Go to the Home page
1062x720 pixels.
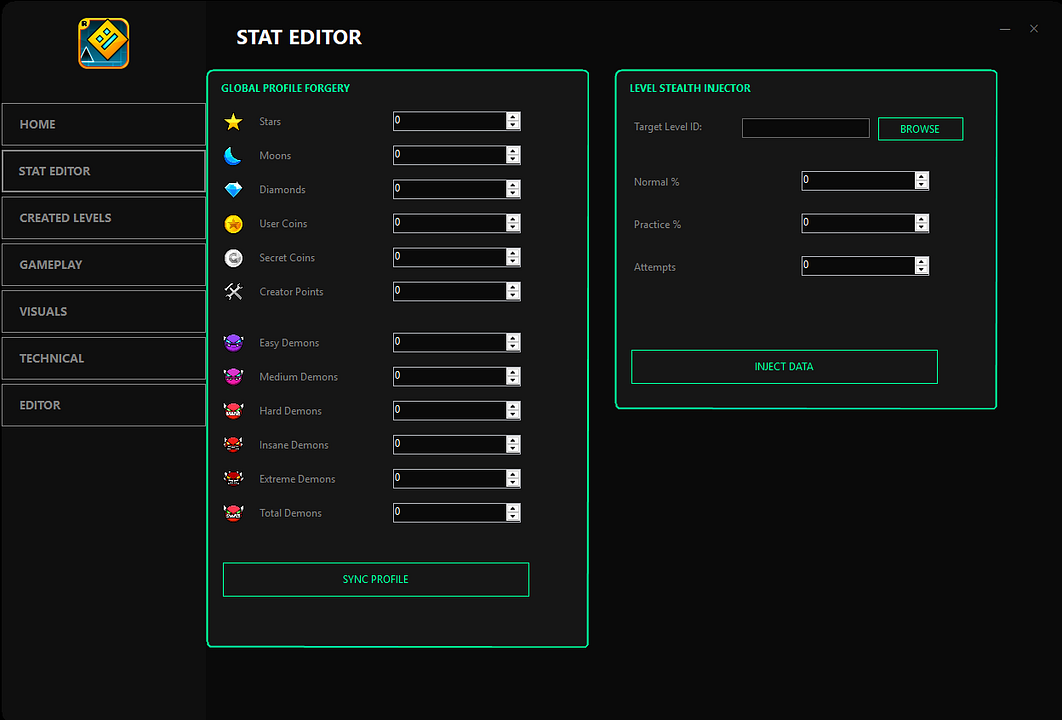coord(103,124)
